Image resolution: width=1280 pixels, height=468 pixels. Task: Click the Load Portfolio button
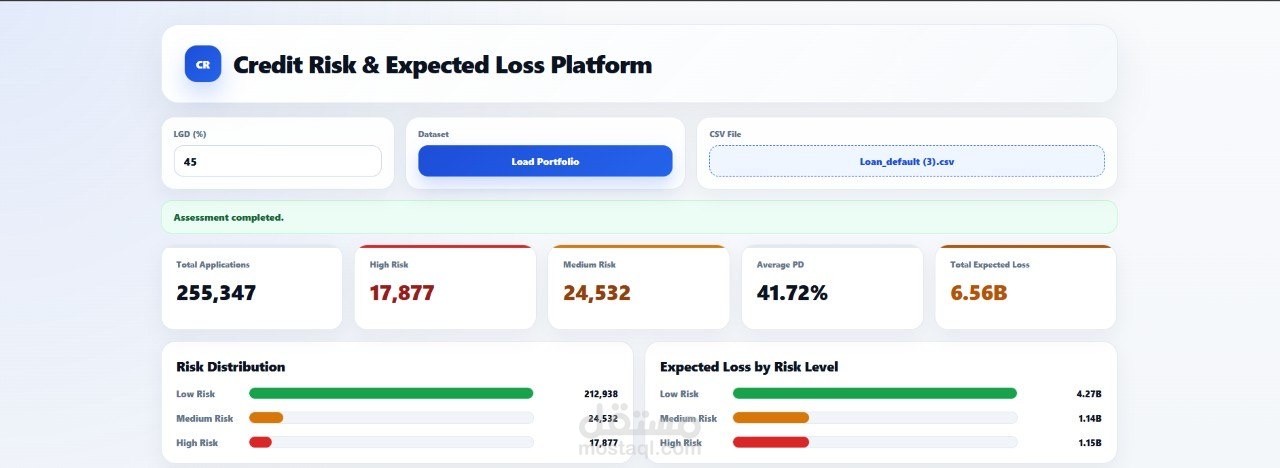[x=545, y=161]
